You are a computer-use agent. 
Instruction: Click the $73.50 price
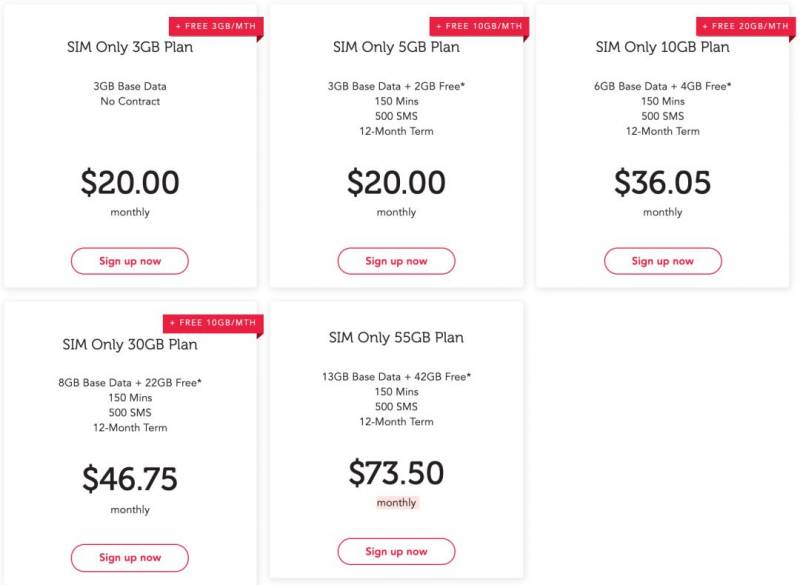coord(396,473)
